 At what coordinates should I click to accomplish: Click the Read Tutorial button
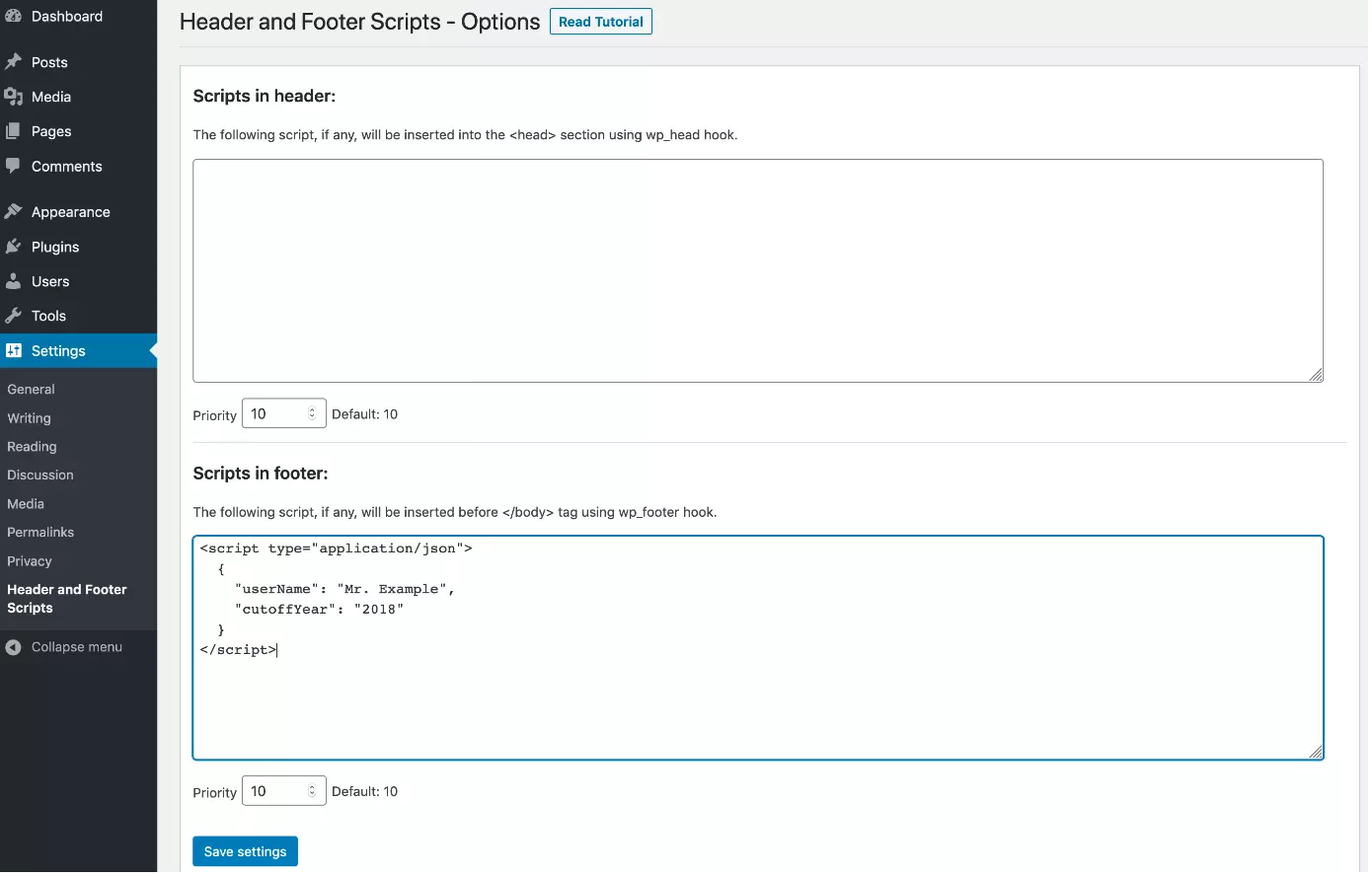click(600, 22)
